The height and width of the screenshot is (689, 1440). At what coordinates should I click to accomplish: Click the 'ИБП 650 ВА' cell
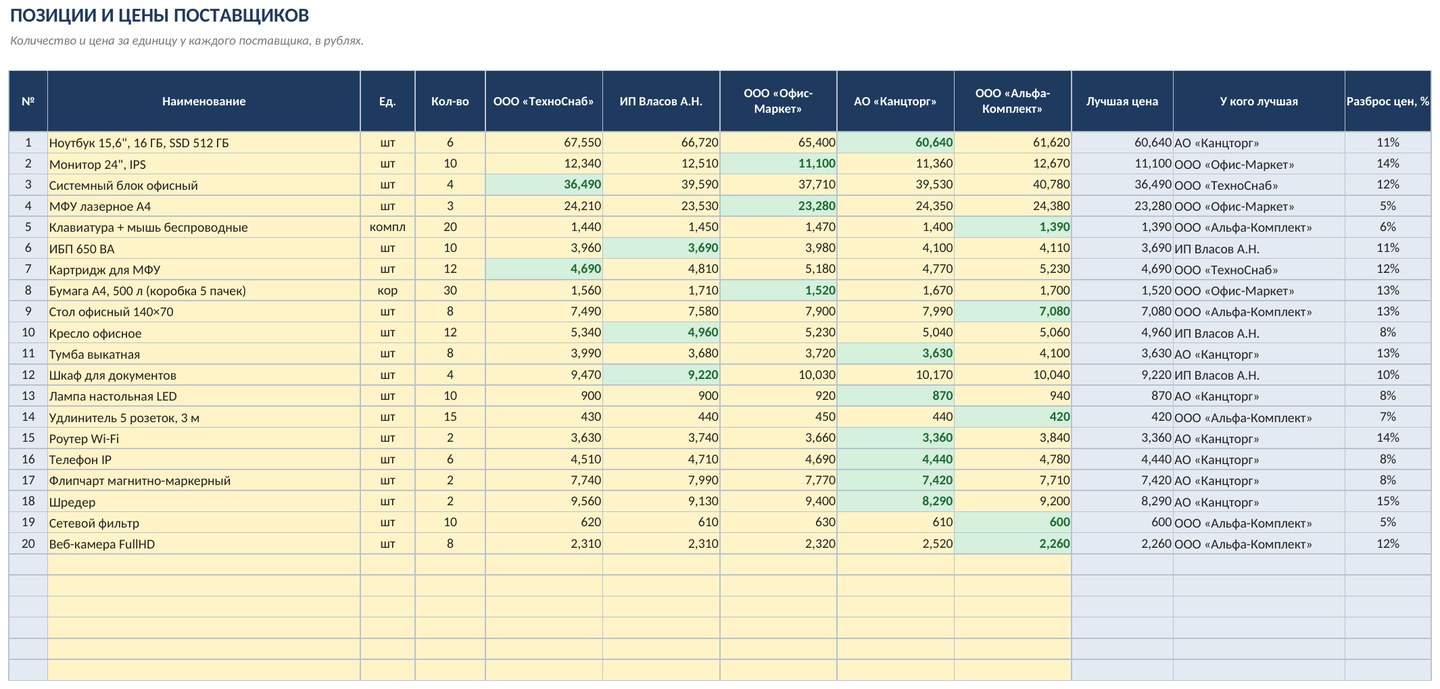[x=204, y=248]
